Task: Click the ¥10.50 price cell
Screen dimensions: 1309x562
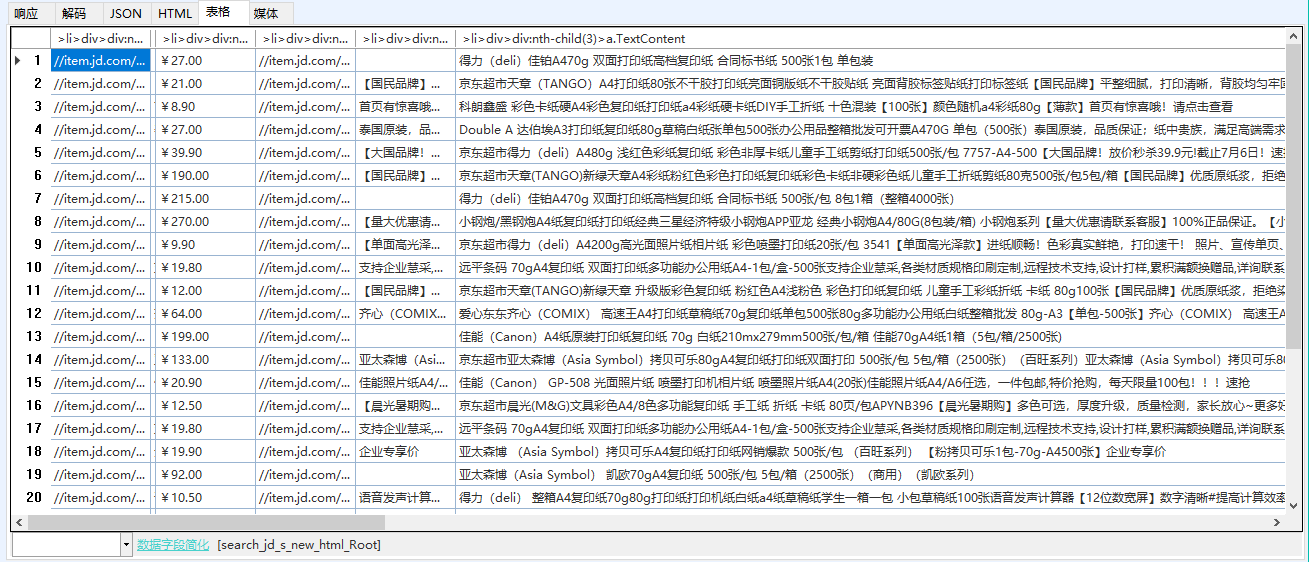Action: pyautogui.click(x=204, y=498)
